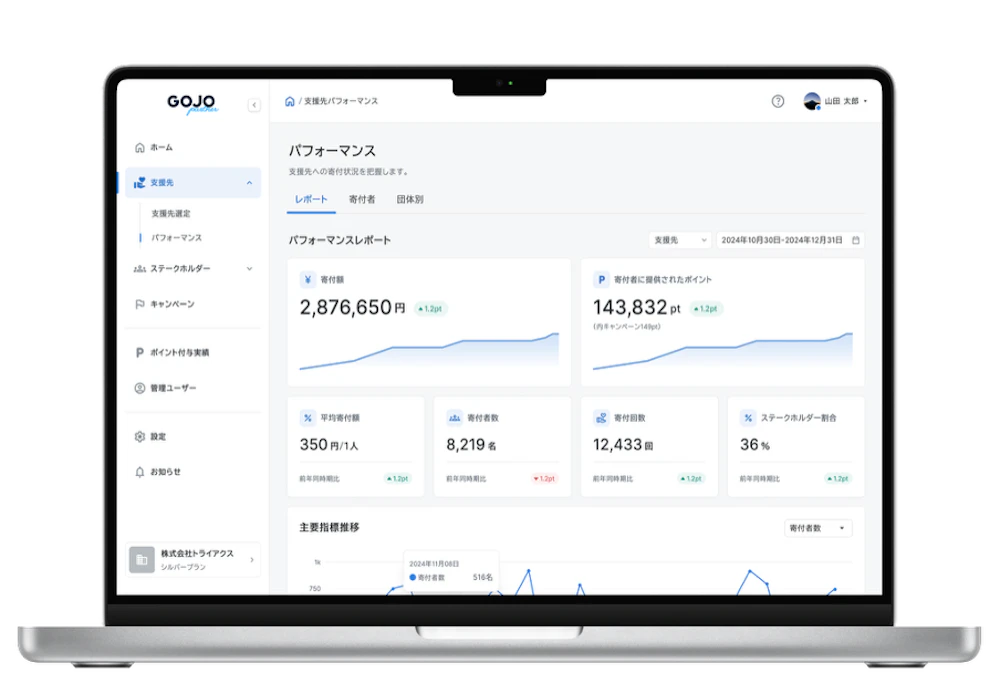This screenshot has height=673, width=1000.
Task: Click the breadcrumb home icon
Action: point(288,101)
